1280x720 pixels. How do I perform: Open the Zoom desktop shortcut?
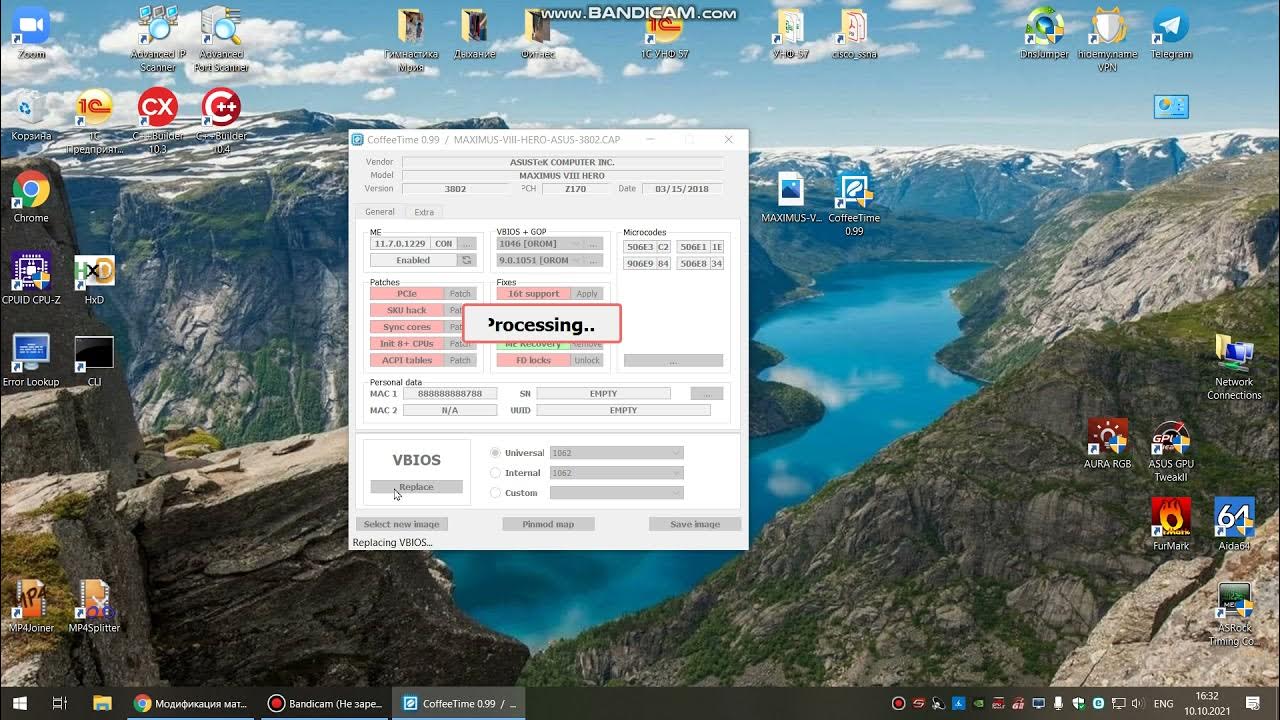(31, 33)
